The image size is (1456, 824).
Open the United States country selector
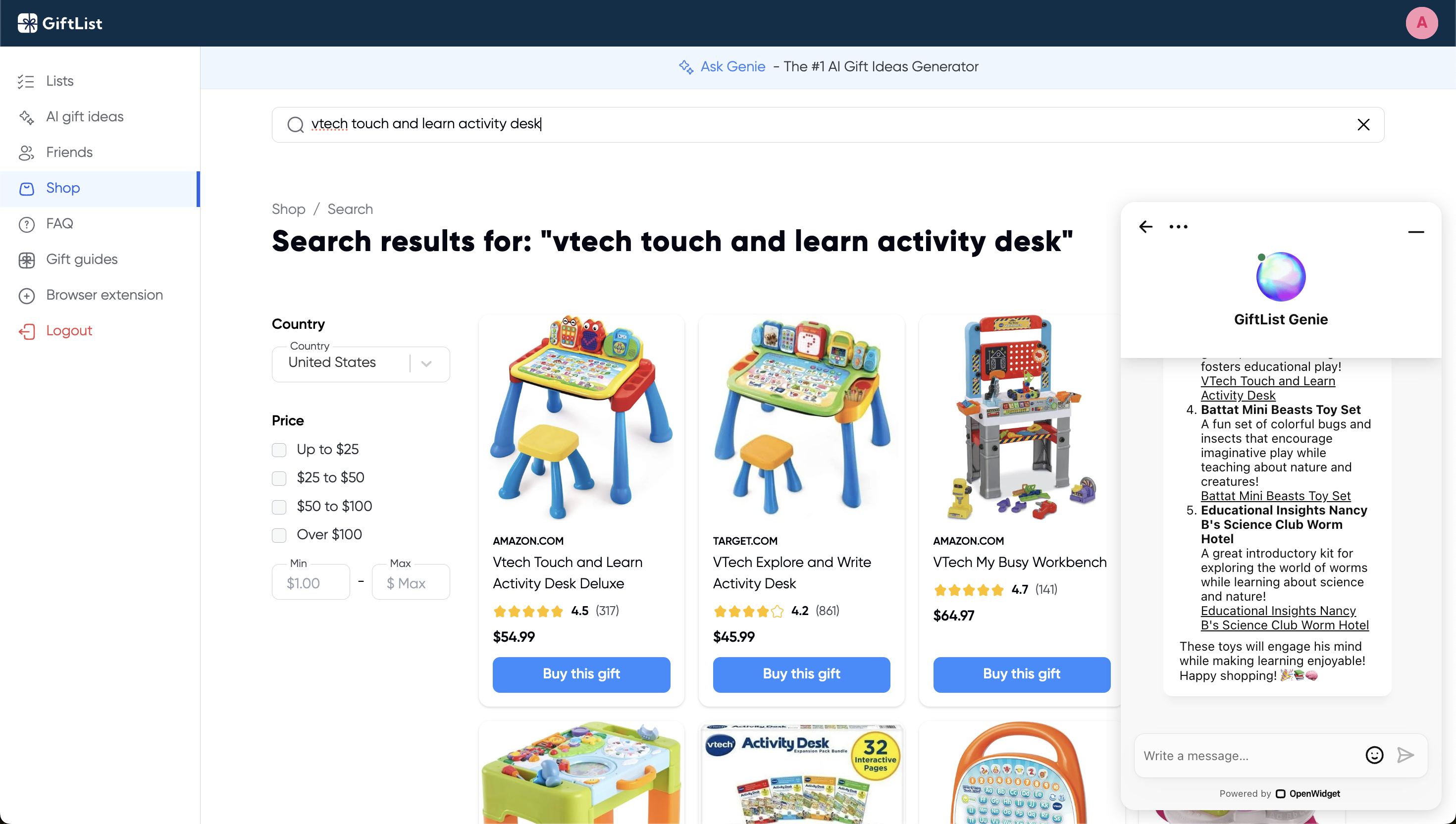pyautogui.click(x=361, y=363)
